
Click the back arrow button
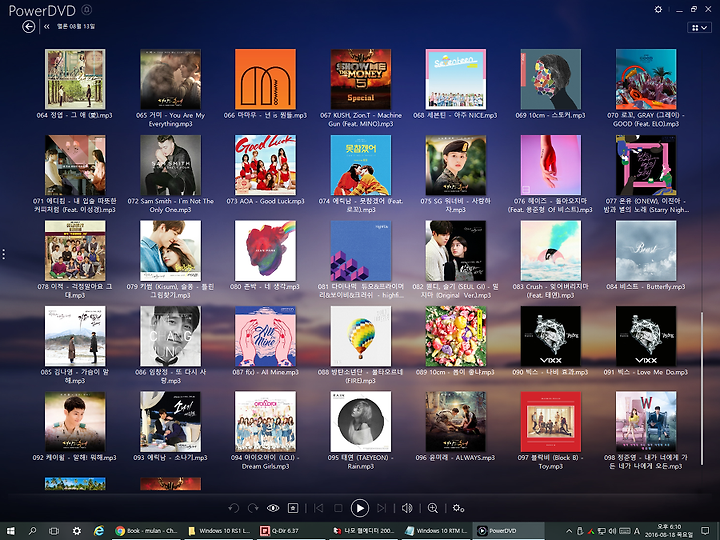click(28, 27)
